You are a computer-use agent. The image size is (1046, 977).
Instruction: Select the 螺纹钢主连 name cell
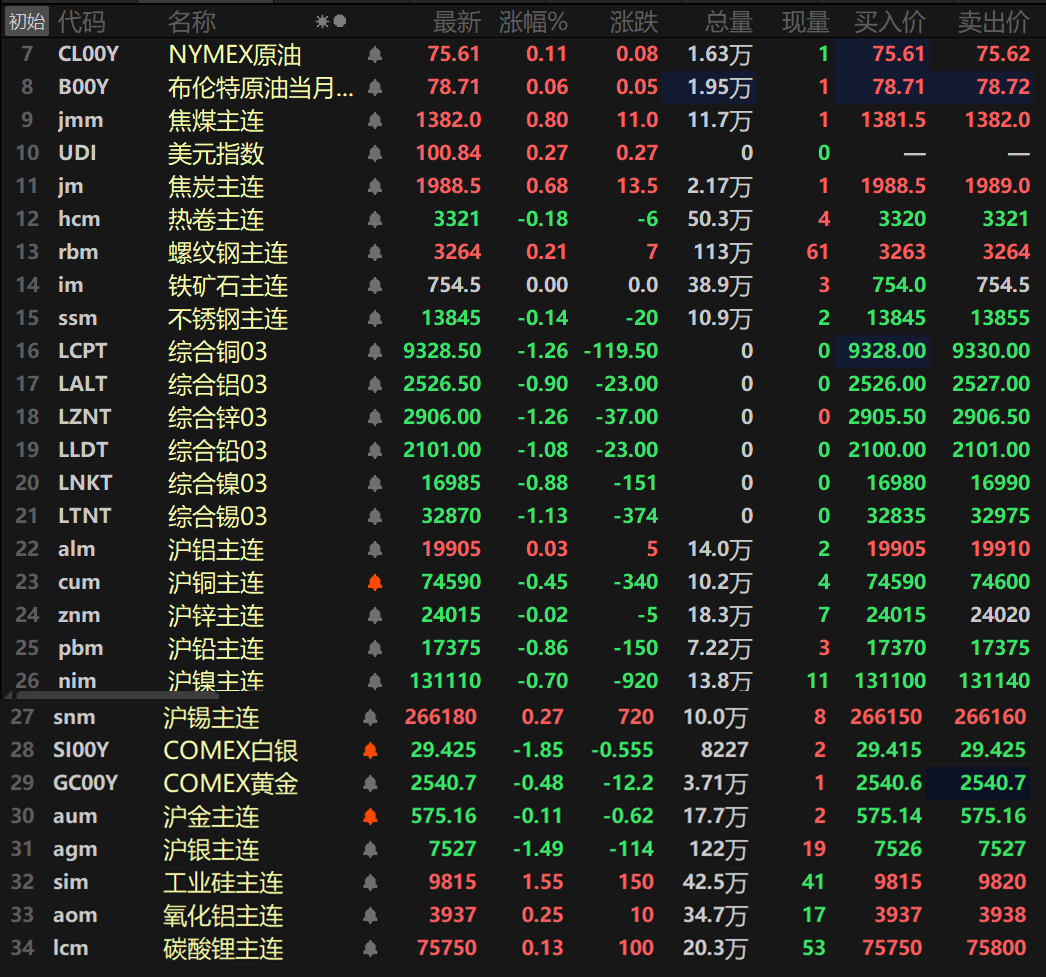pos(227,252)
